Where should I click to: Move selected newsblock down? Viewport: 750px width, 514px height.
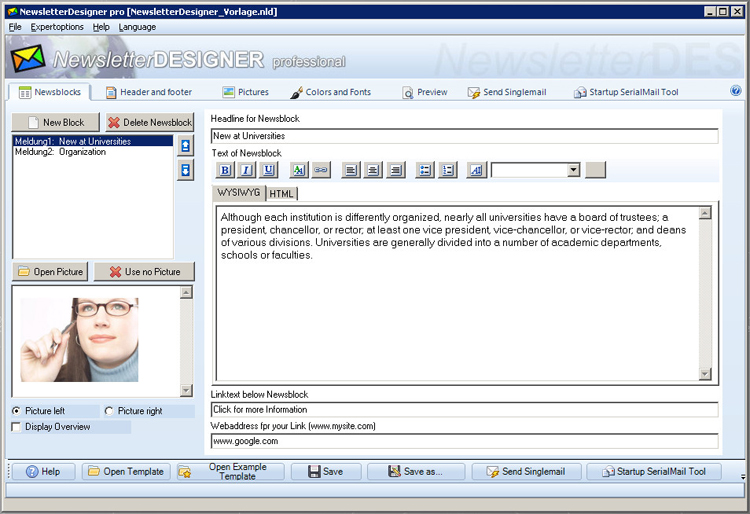(186, 170)
